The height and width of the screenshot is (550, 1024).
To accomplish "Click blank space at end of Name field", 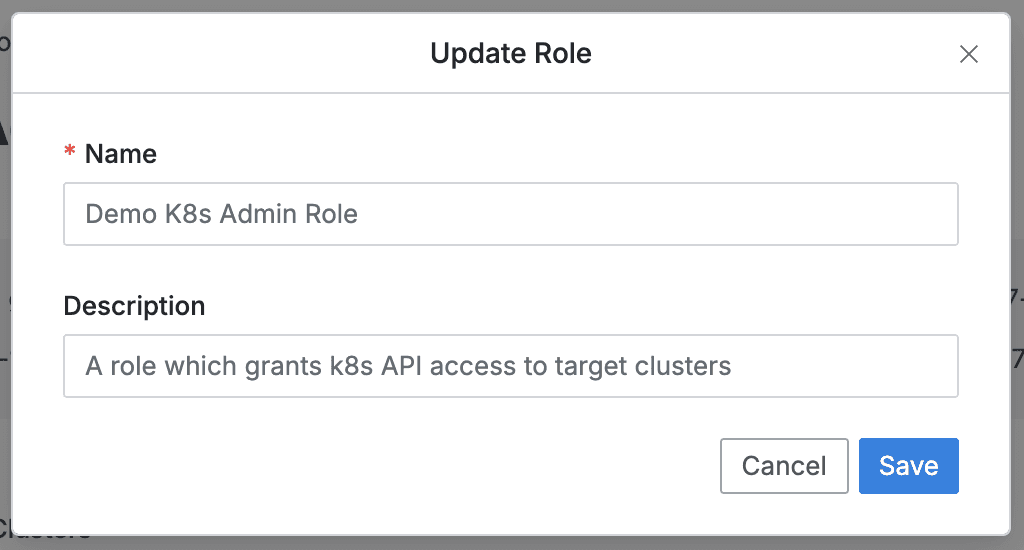I will (x=700, y=214).
